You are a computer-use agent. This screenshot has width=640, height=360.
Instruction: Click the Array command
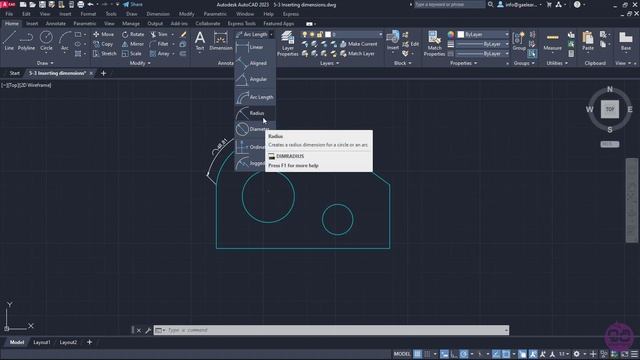click(x=160, y=53)
